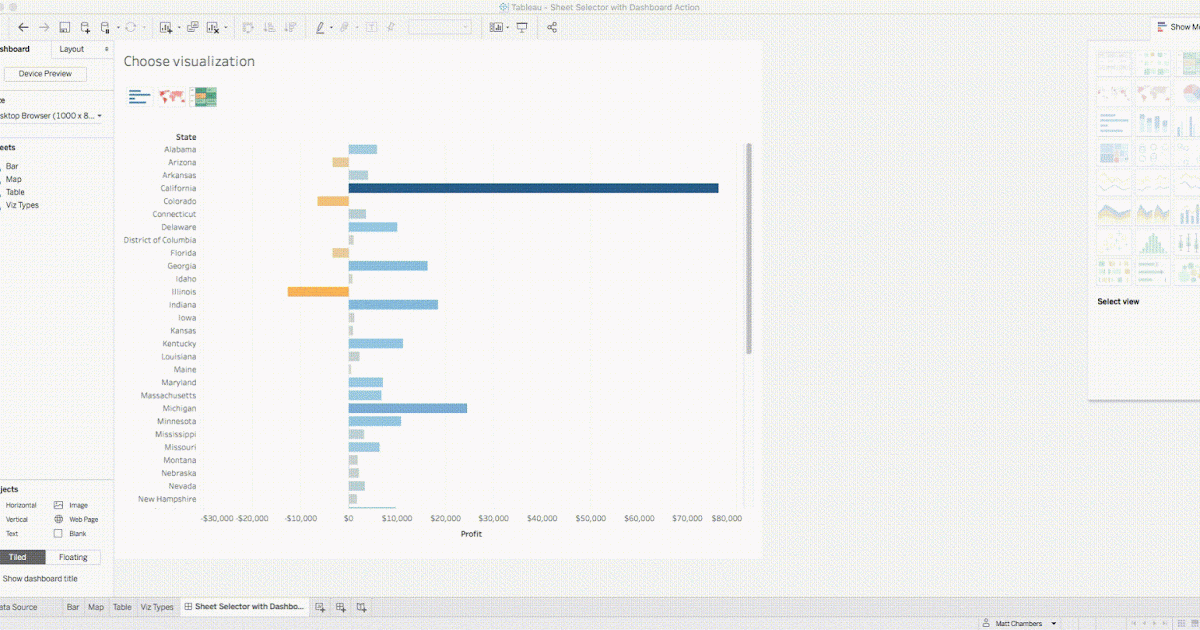Select the map visualization icon

click(x=172, y=96)
